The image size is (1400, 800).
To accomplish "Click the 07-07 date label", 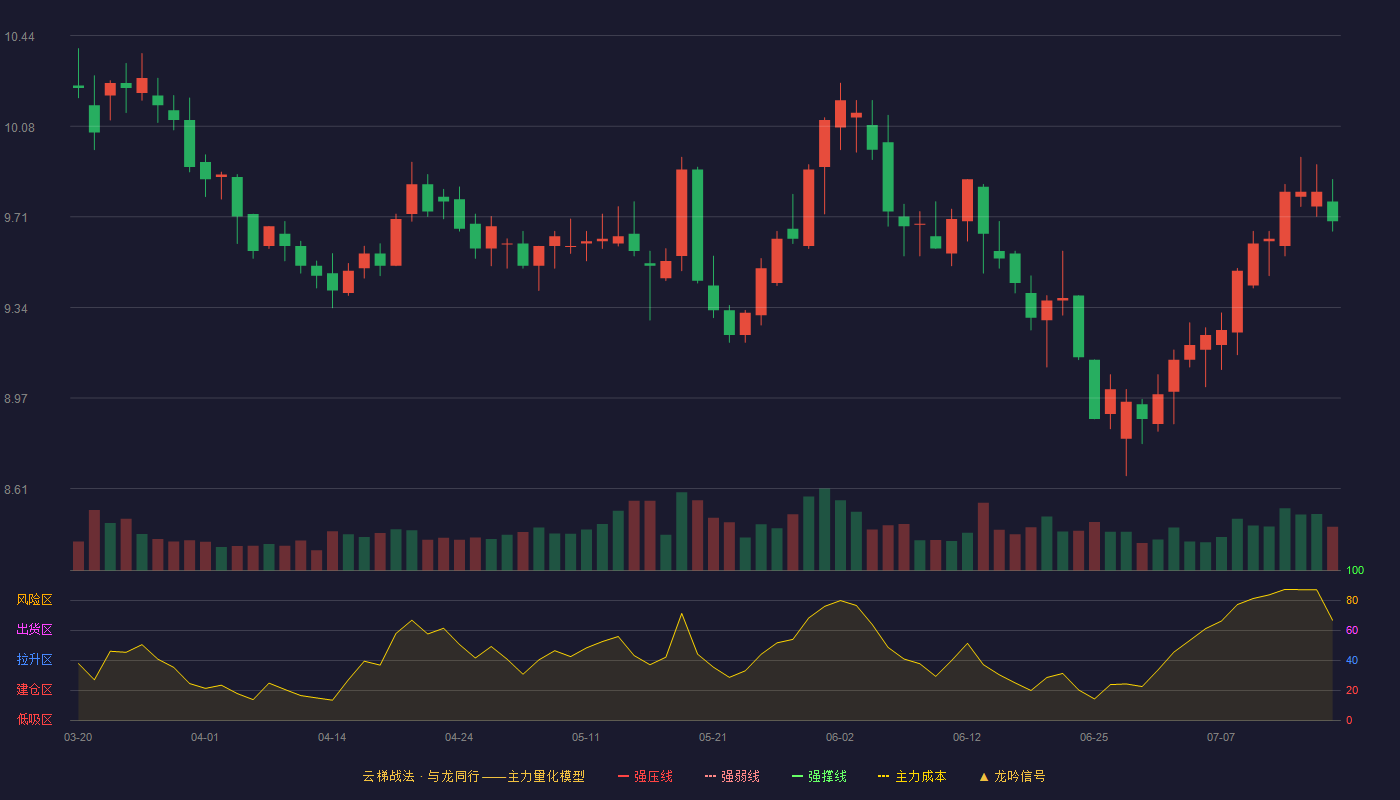I will [1221, 737].
